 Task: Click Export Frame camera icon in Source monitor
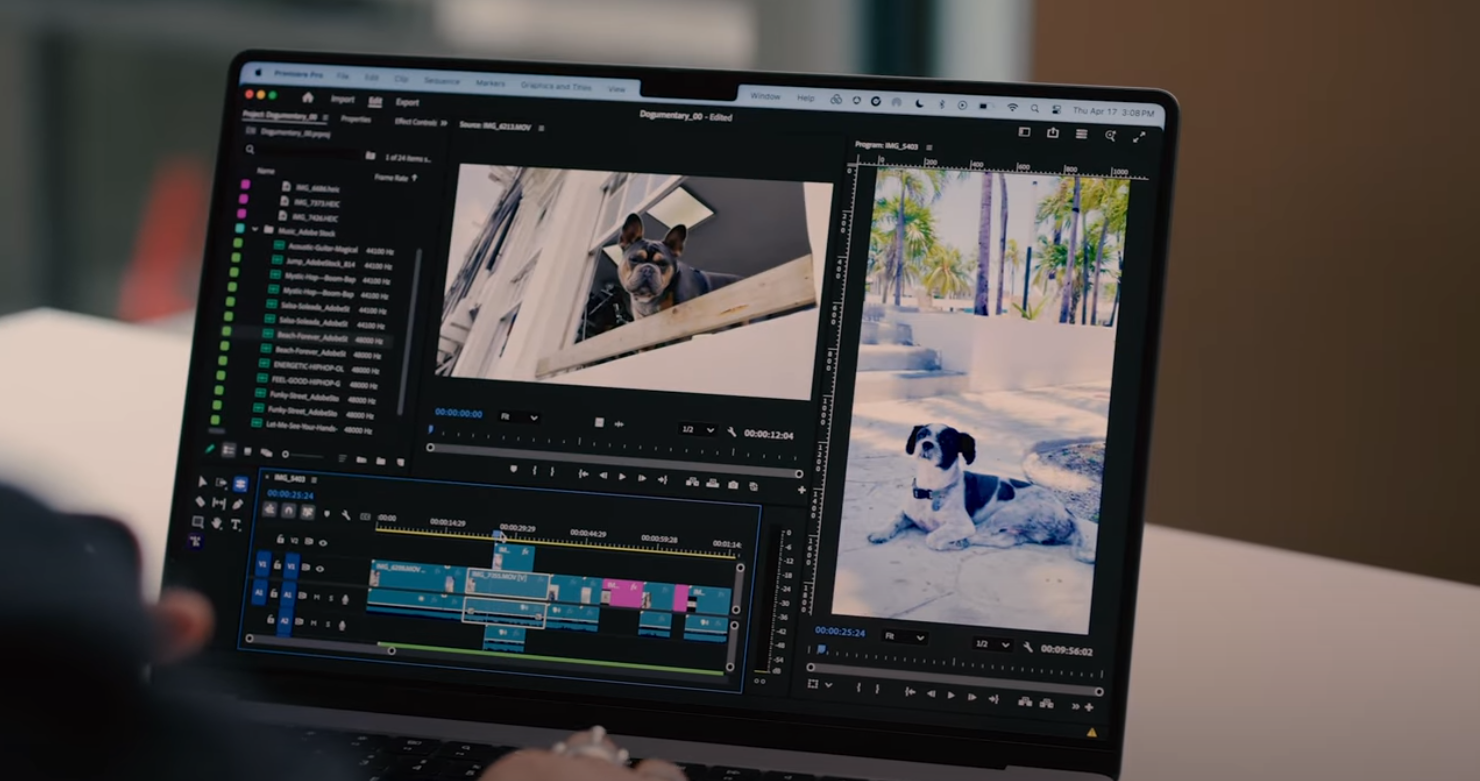734,485
